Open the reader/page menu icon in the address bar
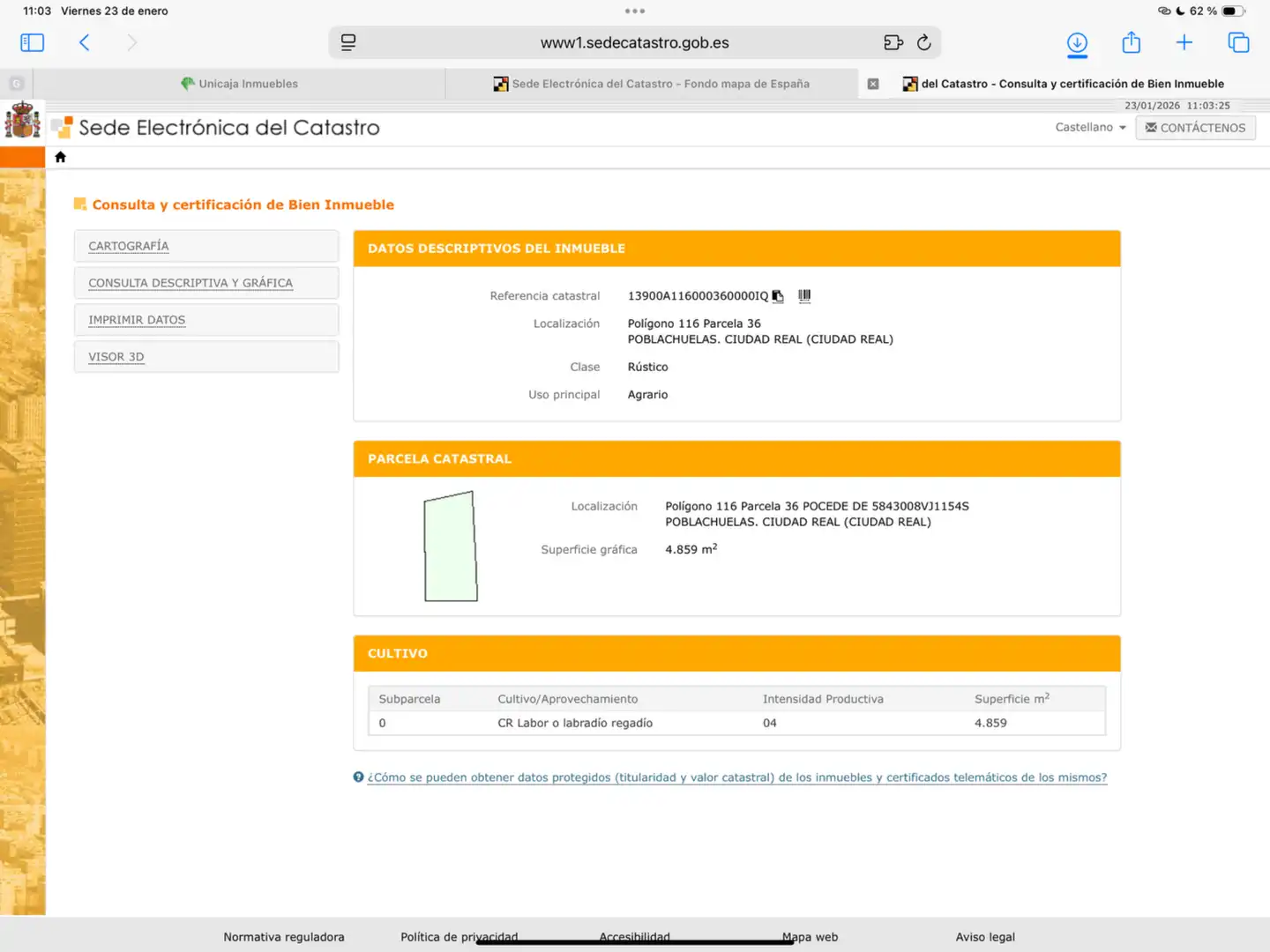 pos(348,42)
